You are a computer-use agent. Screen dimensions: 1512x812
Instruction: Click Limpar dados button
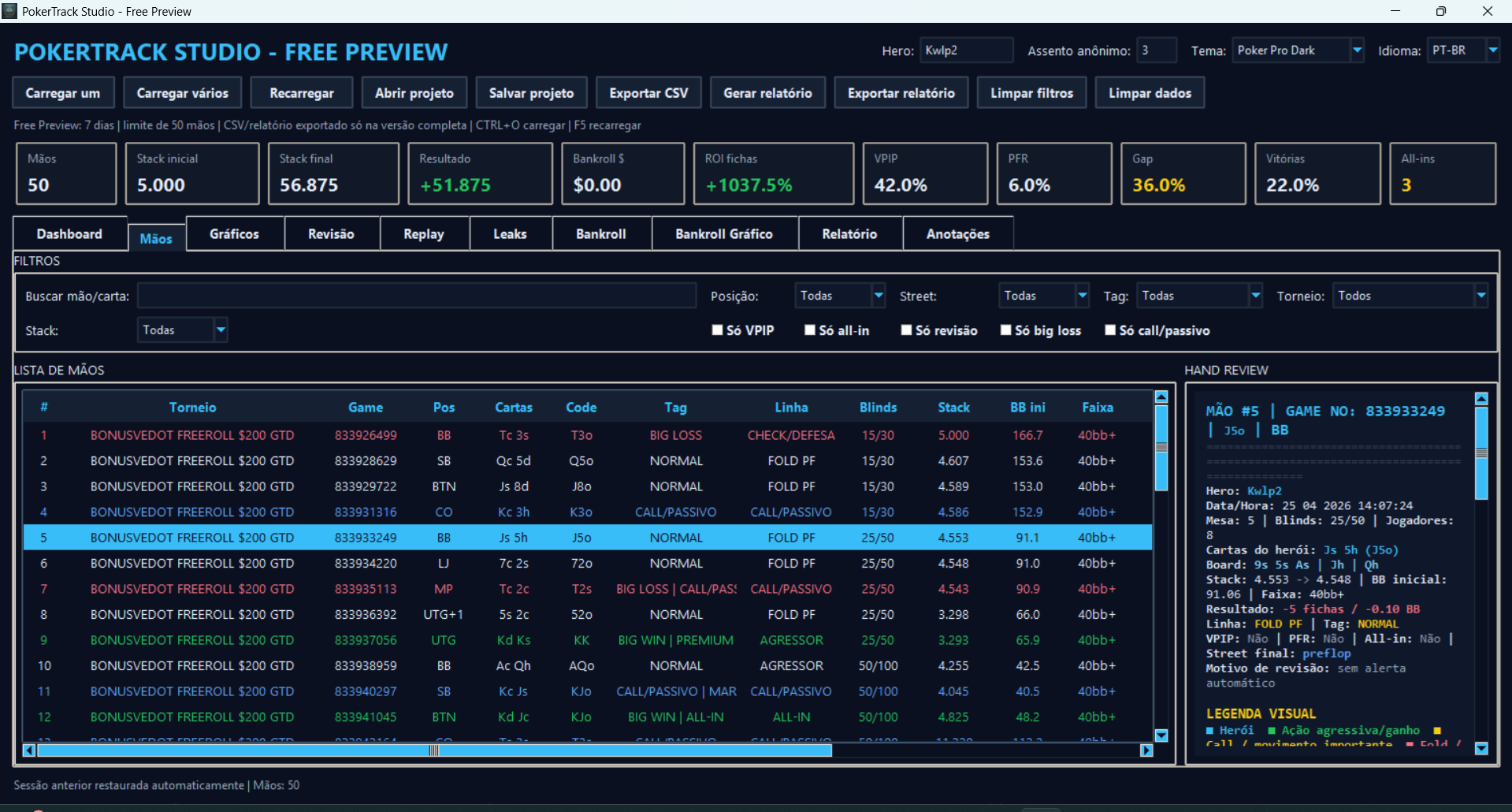click(x=1150, y=93)
